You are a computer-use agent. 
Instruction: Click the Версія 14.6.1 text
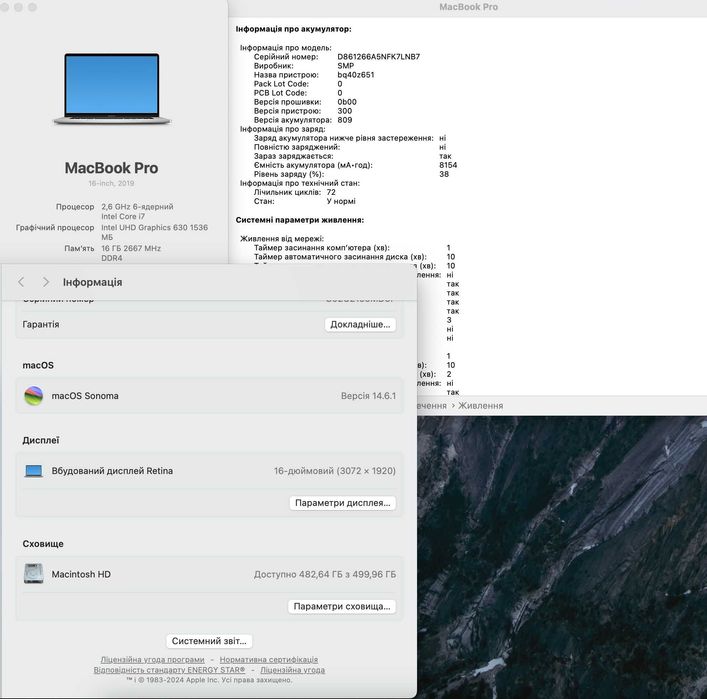tap(368, 396)
